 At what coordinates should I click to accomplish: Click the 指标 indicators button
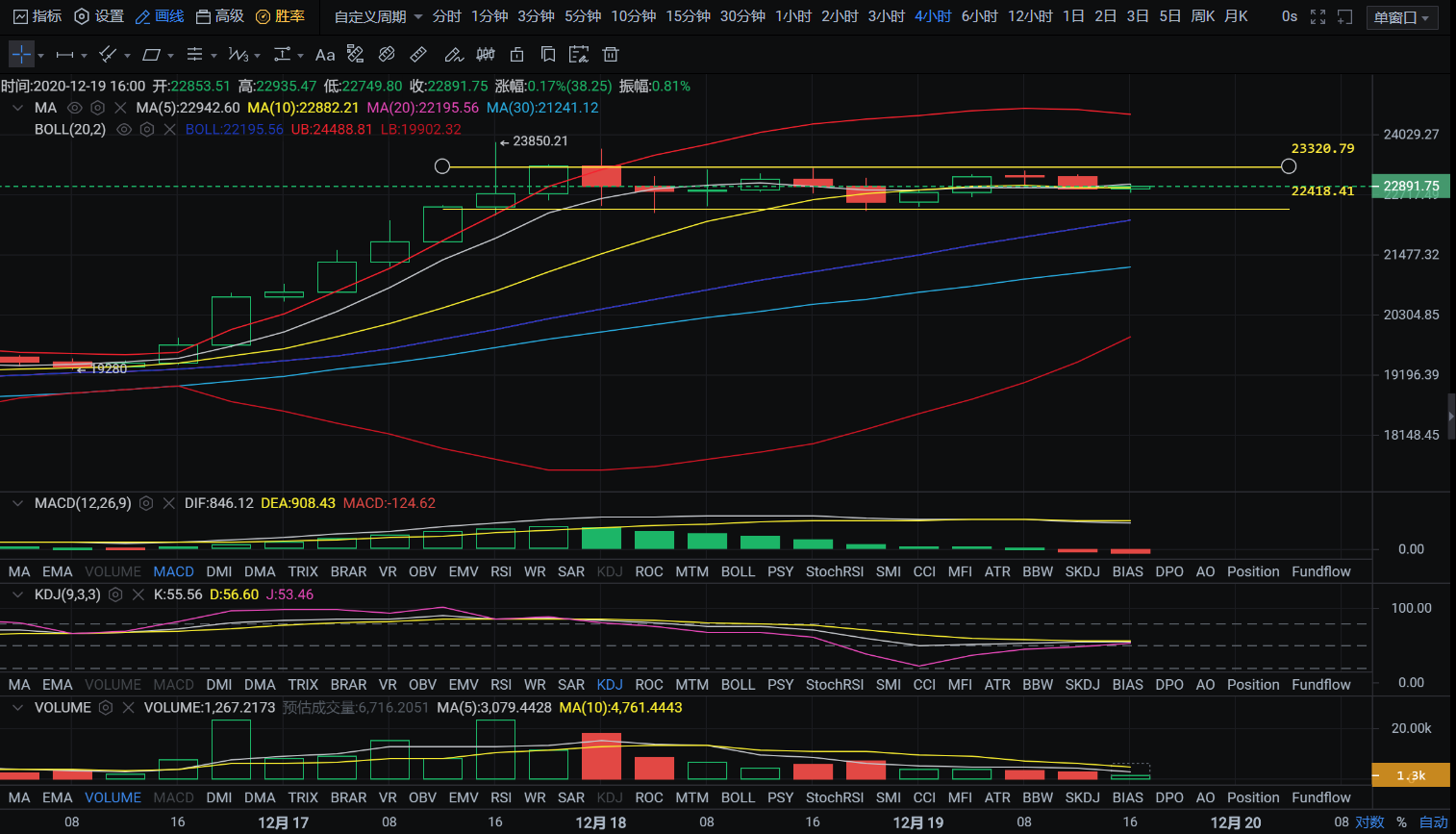tap(37, 16)
